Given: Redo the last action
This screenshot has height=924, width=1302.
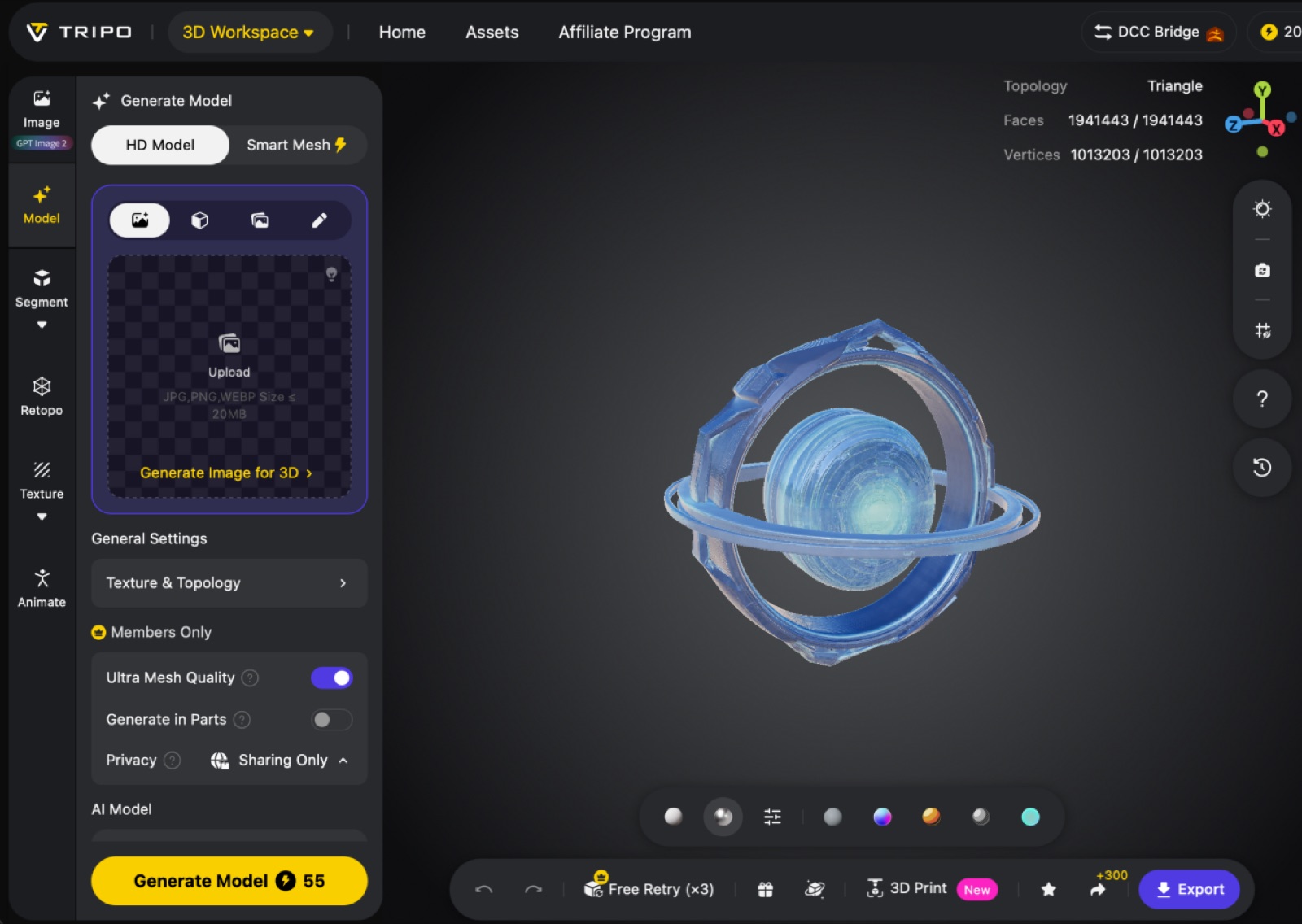Looking at the screenshot, I should pos(534,889).
